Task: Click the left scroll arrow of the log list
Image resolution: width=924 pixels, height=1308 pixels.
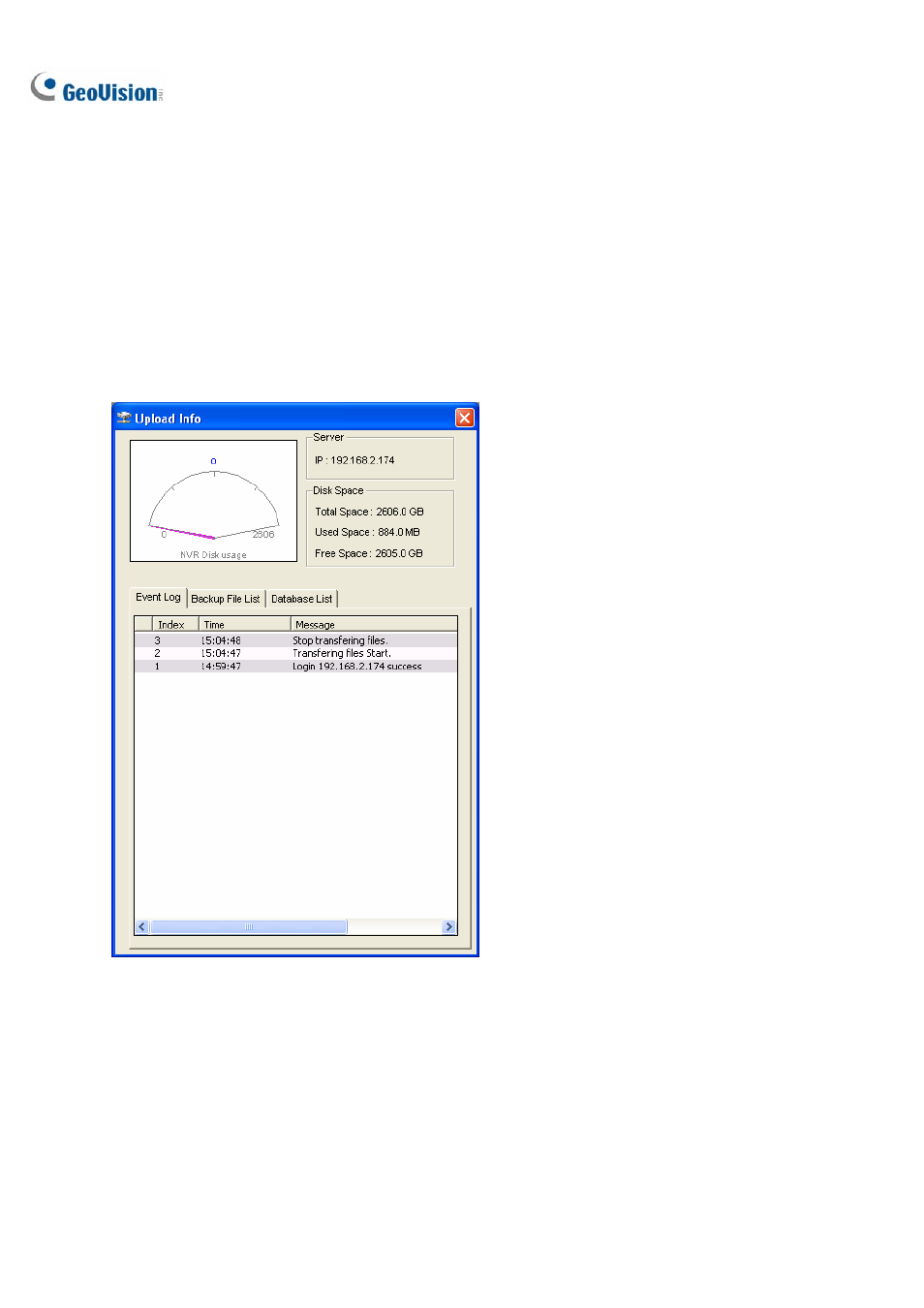Action: click(141, 927)
